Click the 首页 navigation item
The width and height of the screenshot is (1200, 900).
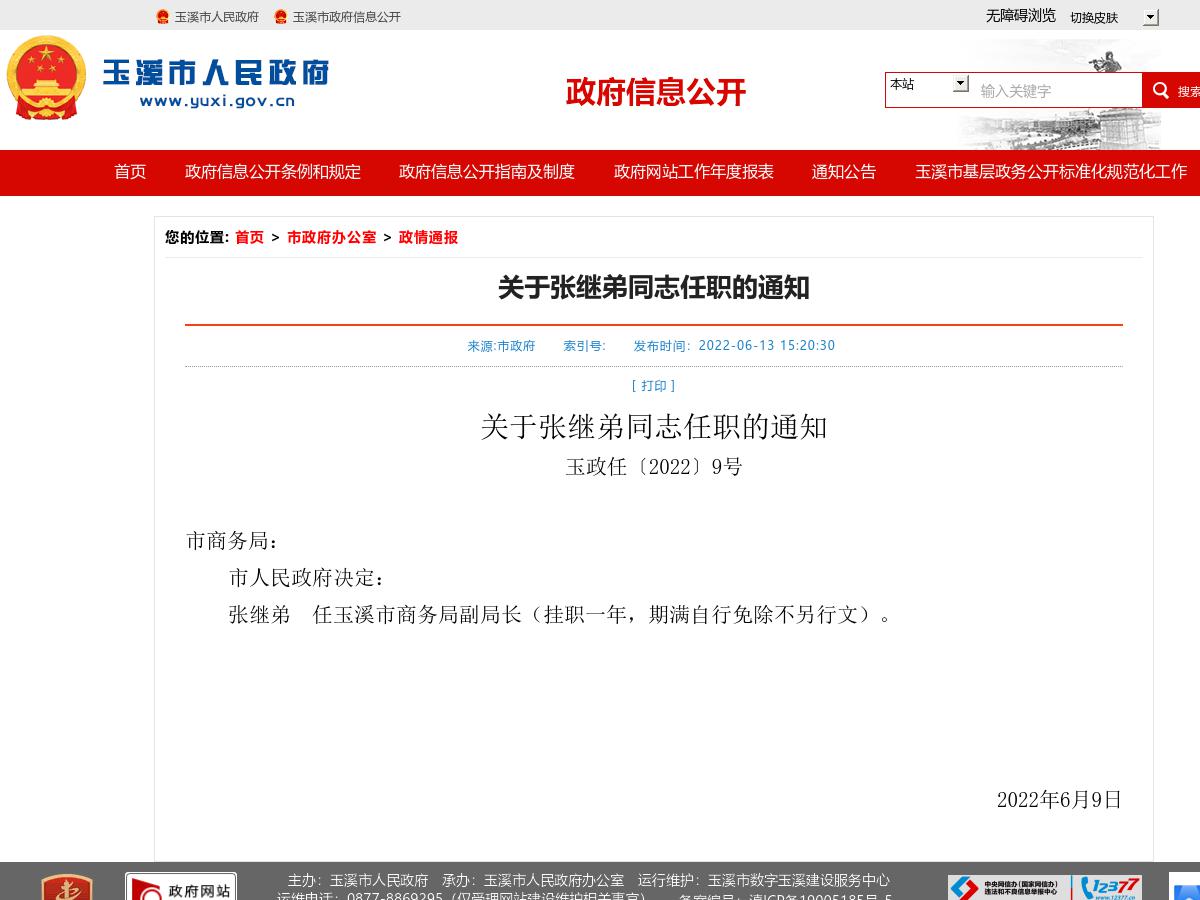(x=130, y=172)
